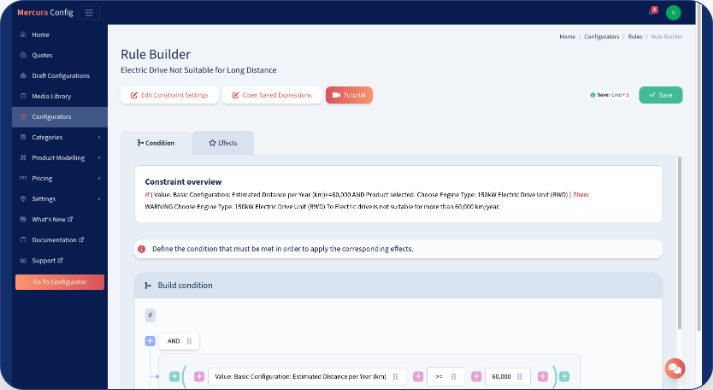Click drag handle on the >= block

(x=453, y=376)
